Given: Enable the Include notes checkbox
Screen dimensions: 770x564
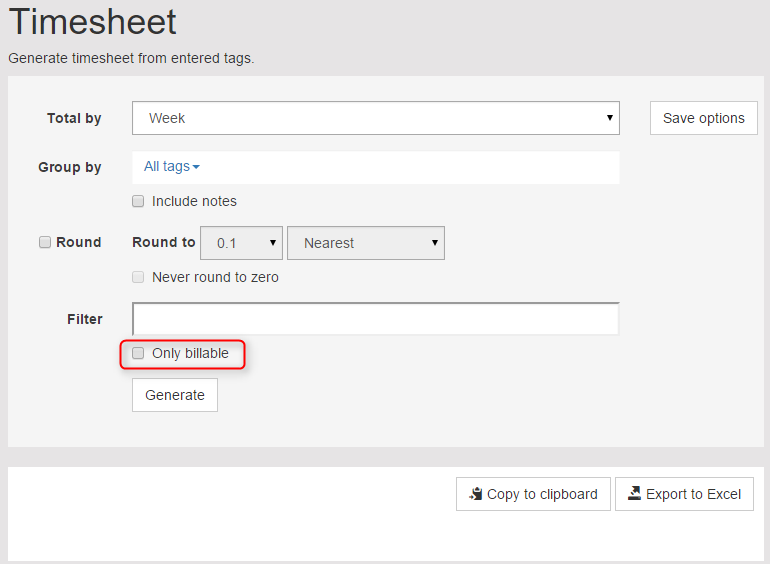Looking at the screenshot, I should tap(138, 201).
